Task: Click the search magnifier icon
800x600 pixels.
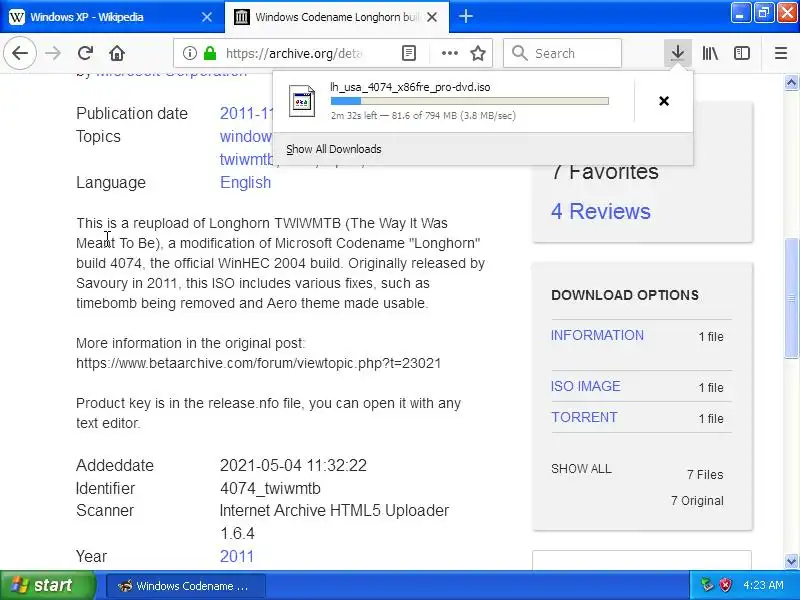Action: tap(519, 53)
